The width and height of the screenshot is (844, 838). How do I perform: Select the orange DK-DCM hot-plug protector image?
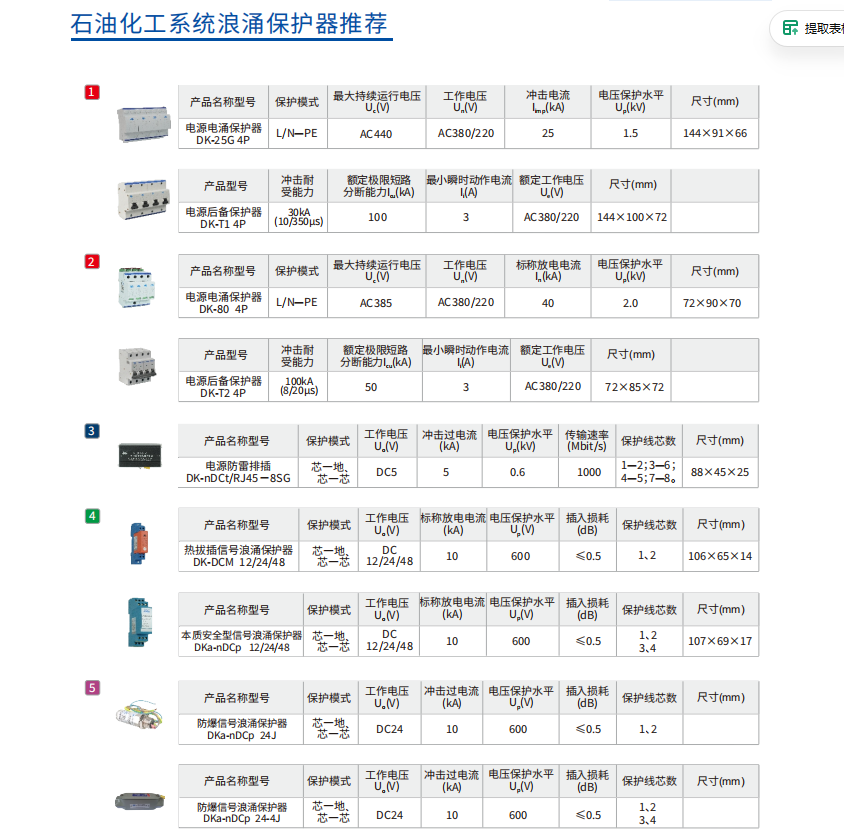(x=139, y=544)
